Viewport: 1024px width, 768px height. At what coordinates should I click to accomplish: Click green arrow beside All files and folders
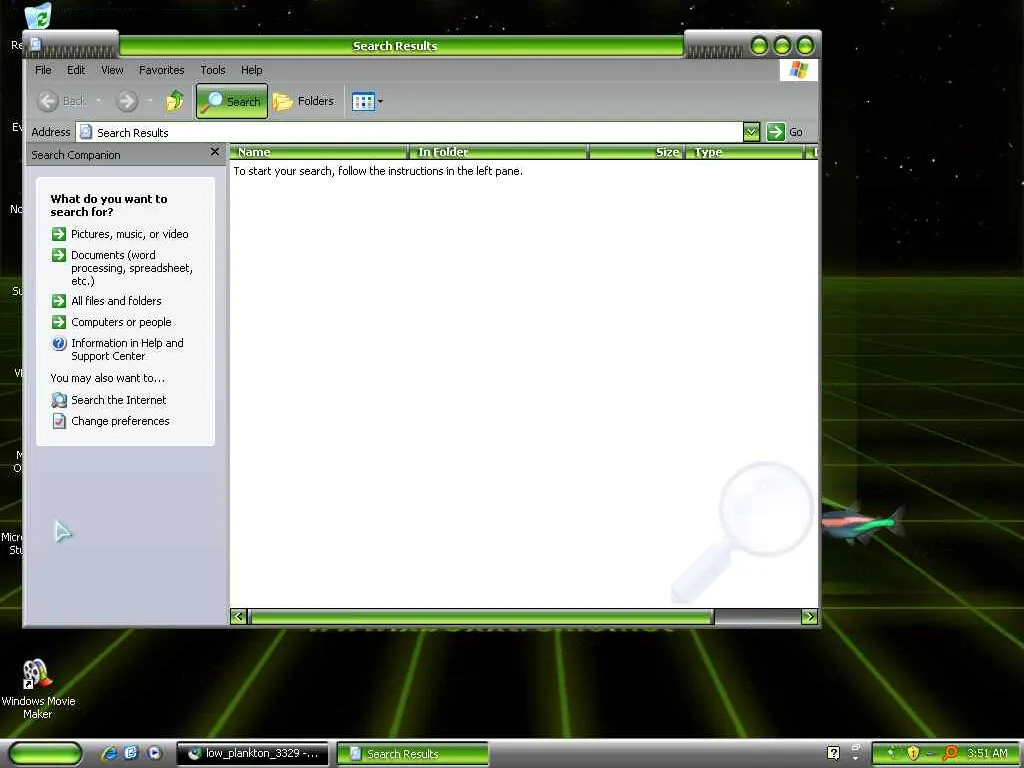[x=59, y=301]
